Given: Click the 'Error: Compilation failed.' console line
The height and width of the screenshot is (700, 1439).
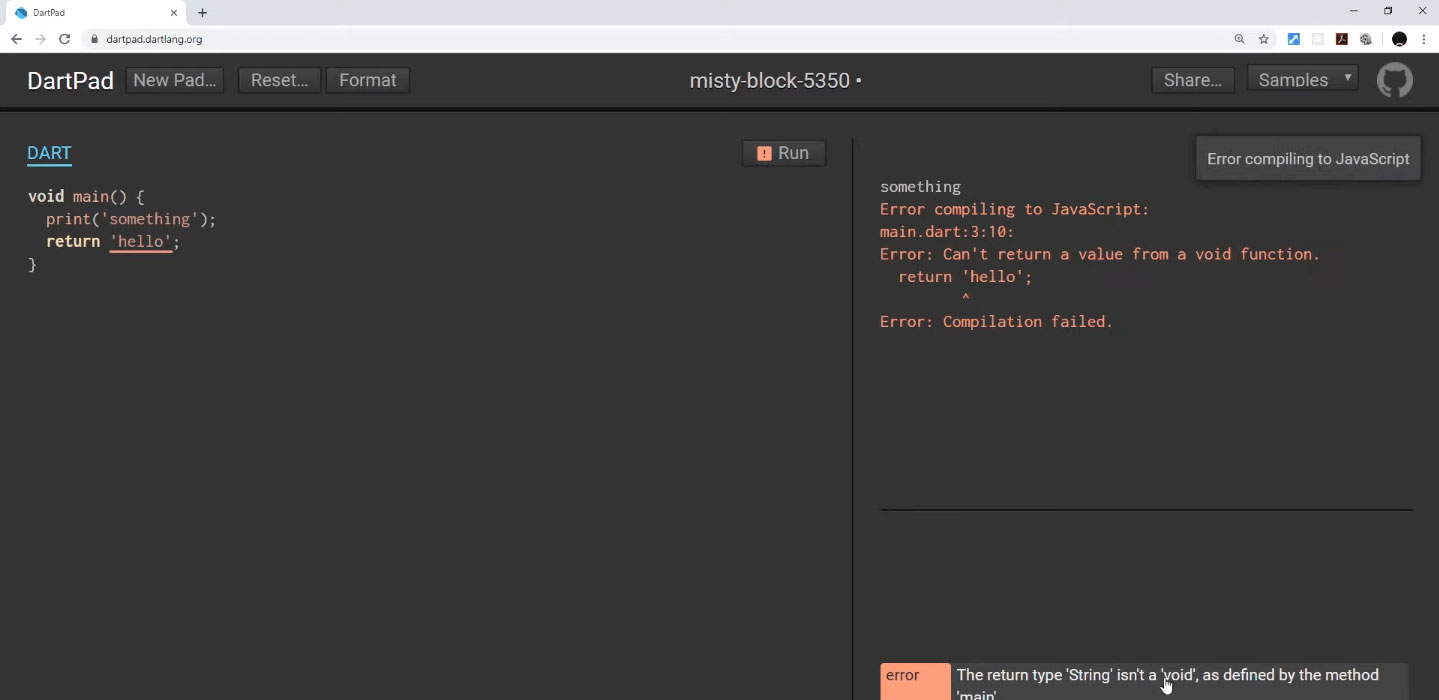Looking at the screenshot, I should tap(996, 322).
